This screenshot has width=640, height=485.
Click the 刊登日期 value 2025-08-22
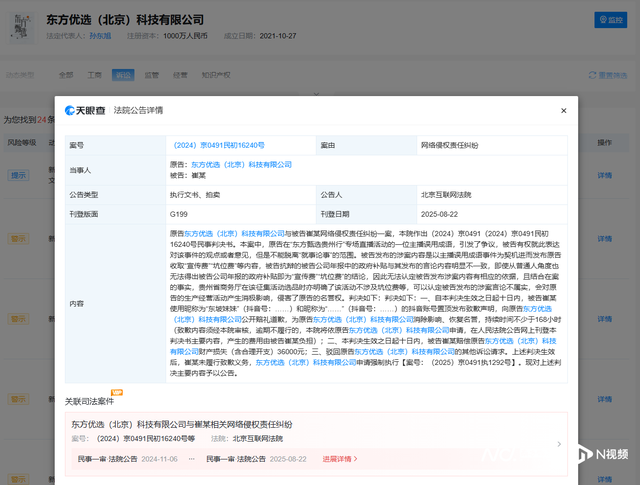[x=439, y=214]
